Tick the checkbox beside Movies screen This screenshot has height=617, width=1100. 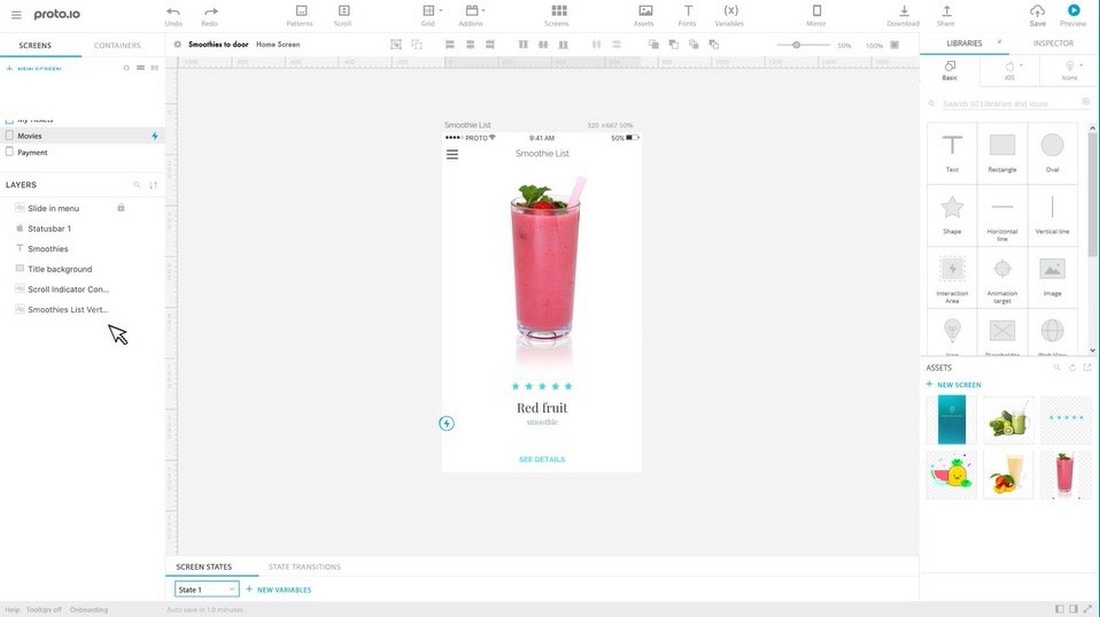click(x=9, y=135)
